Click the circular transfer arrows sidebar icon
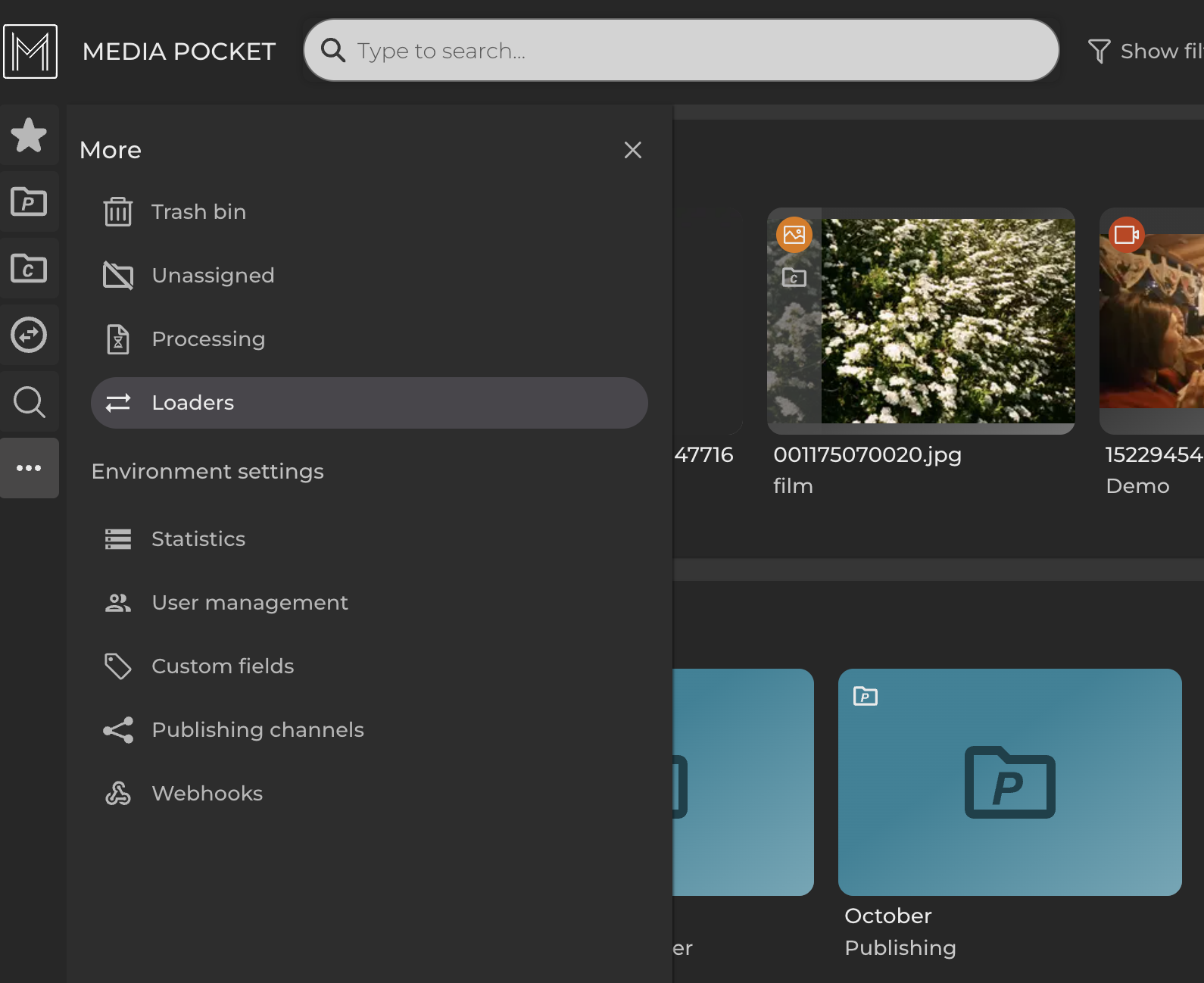Screen dimensions: 1204x983 coord(29,335)
